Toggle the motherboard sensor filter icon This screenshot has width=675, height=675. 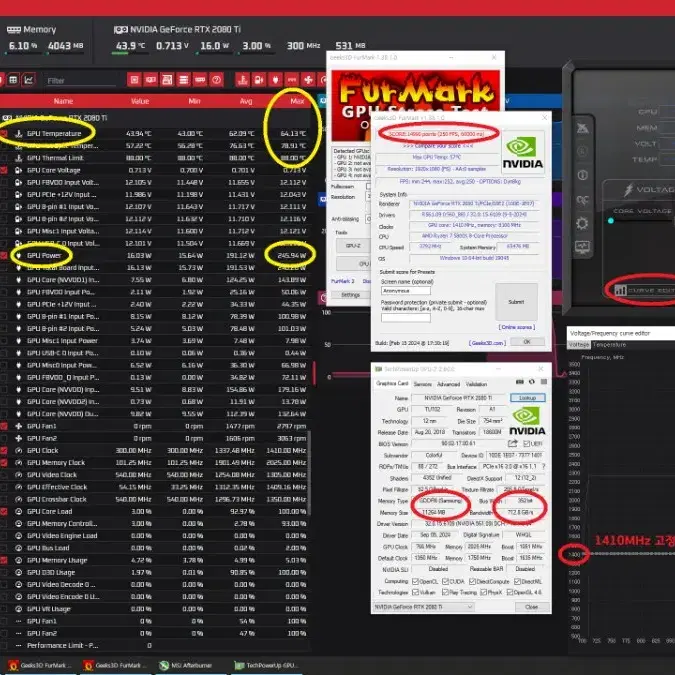click(167, 80)
